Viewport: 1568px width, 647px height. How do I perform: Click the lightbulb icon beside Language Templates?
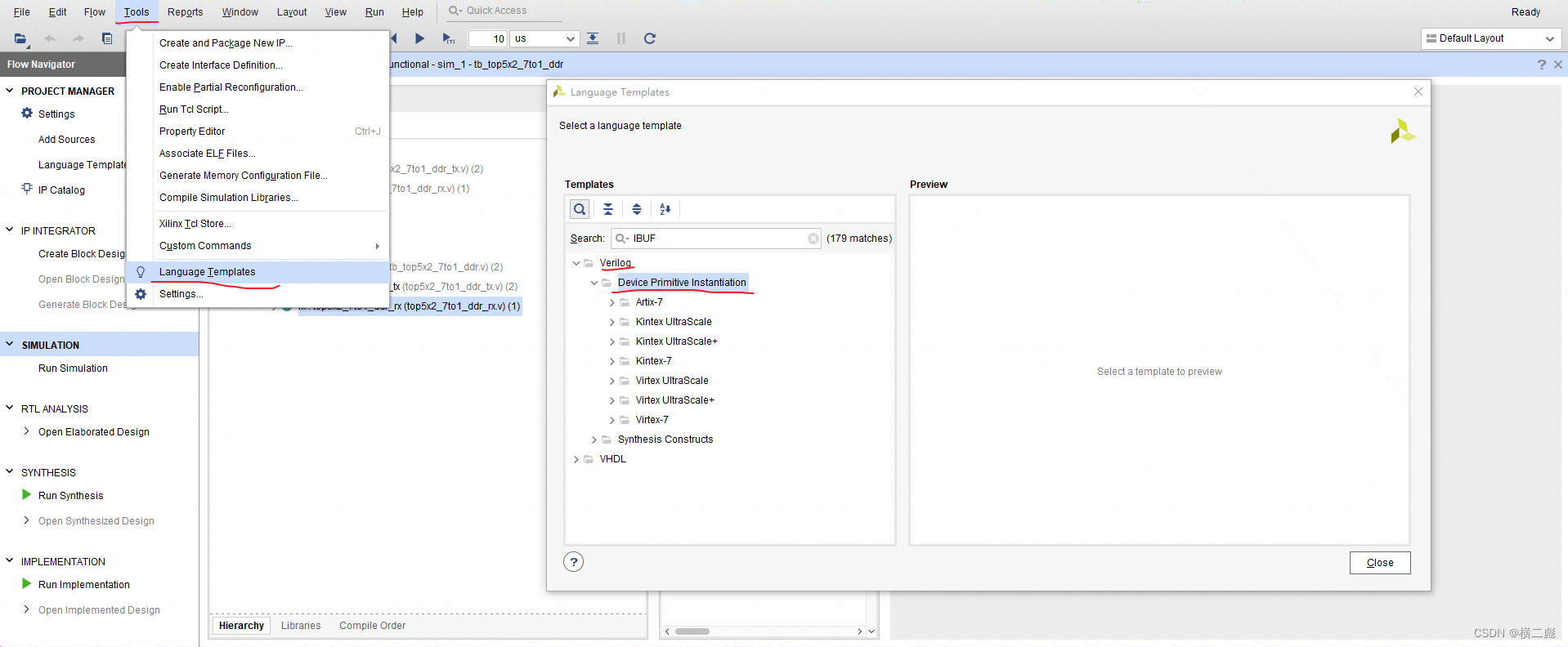coord(141,272)
